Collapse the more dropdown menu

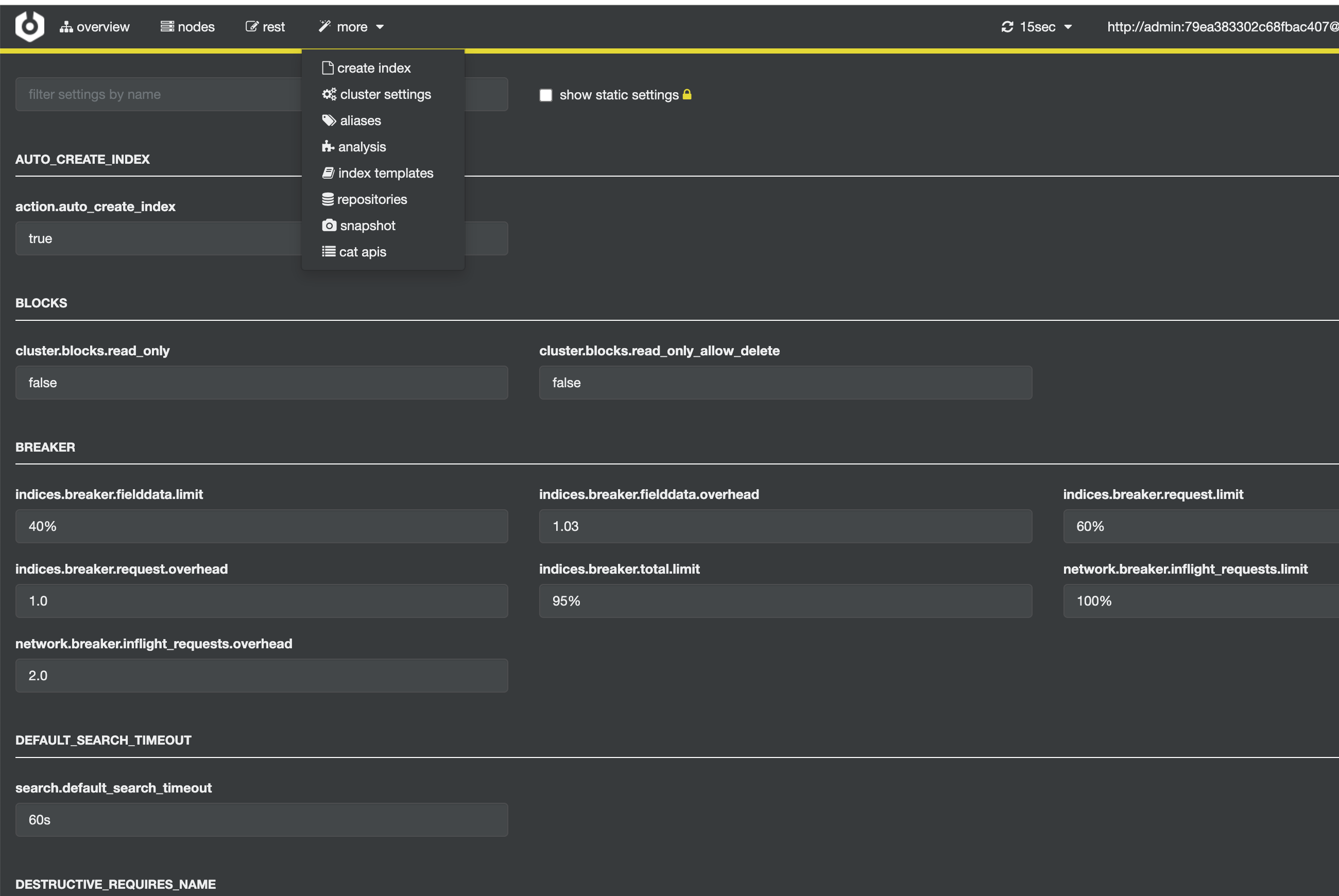pos(351,27)
